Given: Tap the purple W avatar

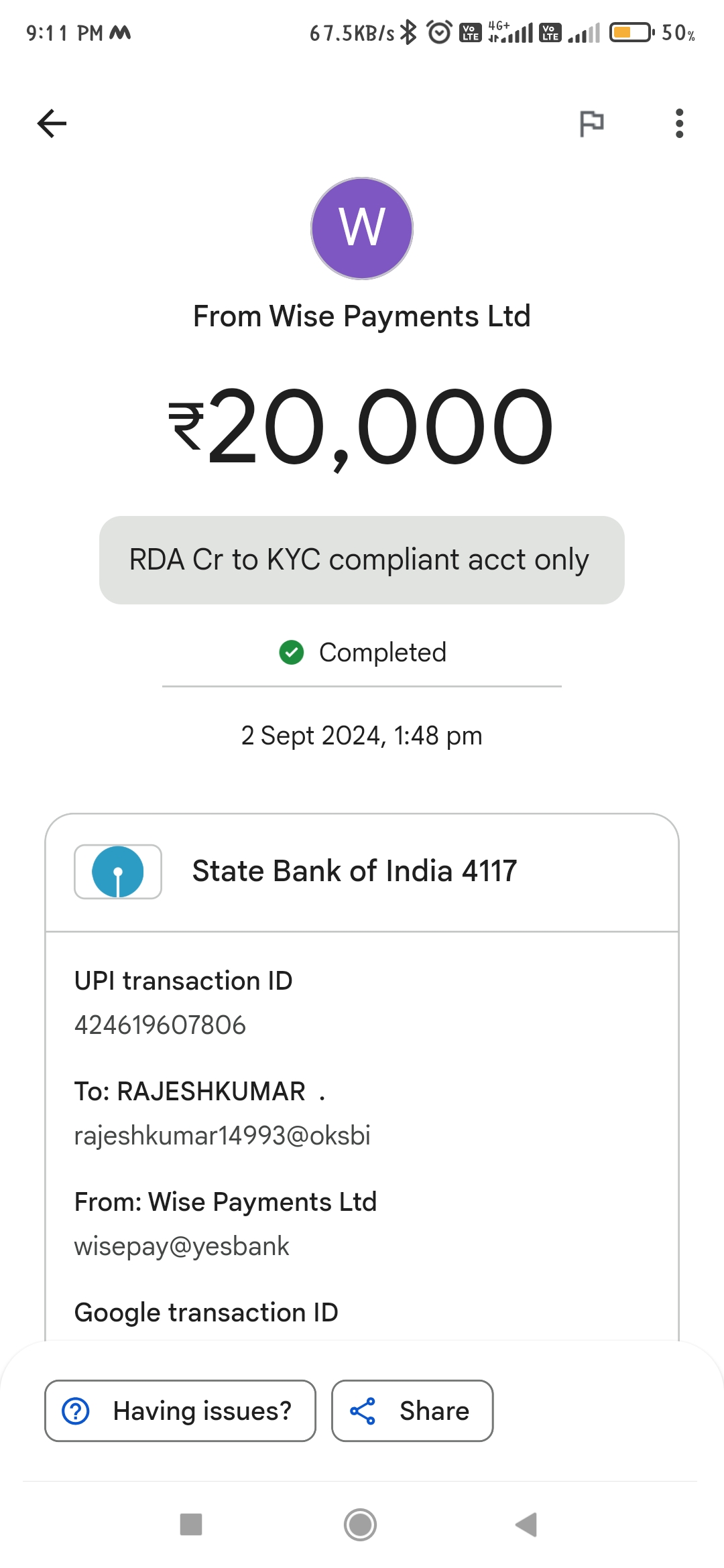Looking at the screenshot, I should (x=362, y=228).
